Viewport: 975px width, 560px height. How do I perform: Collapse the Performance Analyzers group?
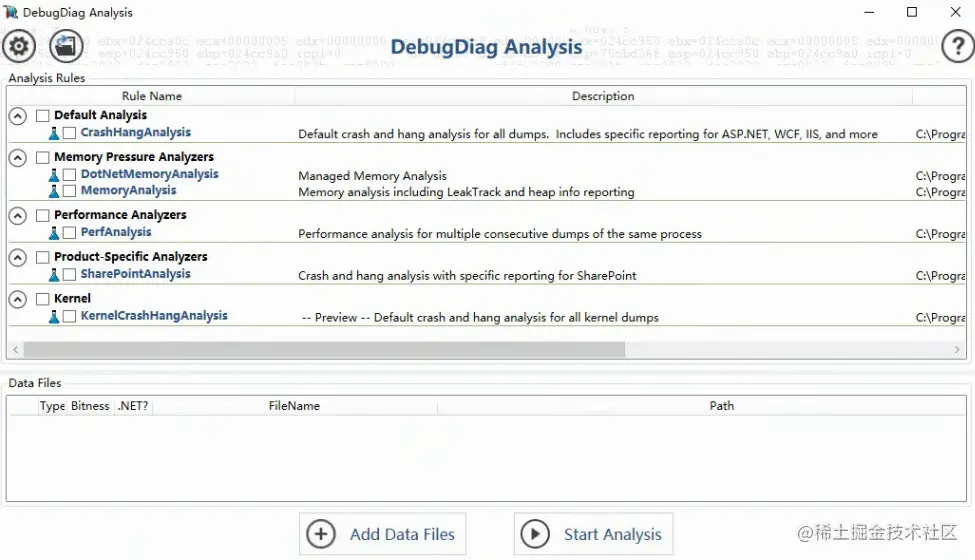point(17,216)
